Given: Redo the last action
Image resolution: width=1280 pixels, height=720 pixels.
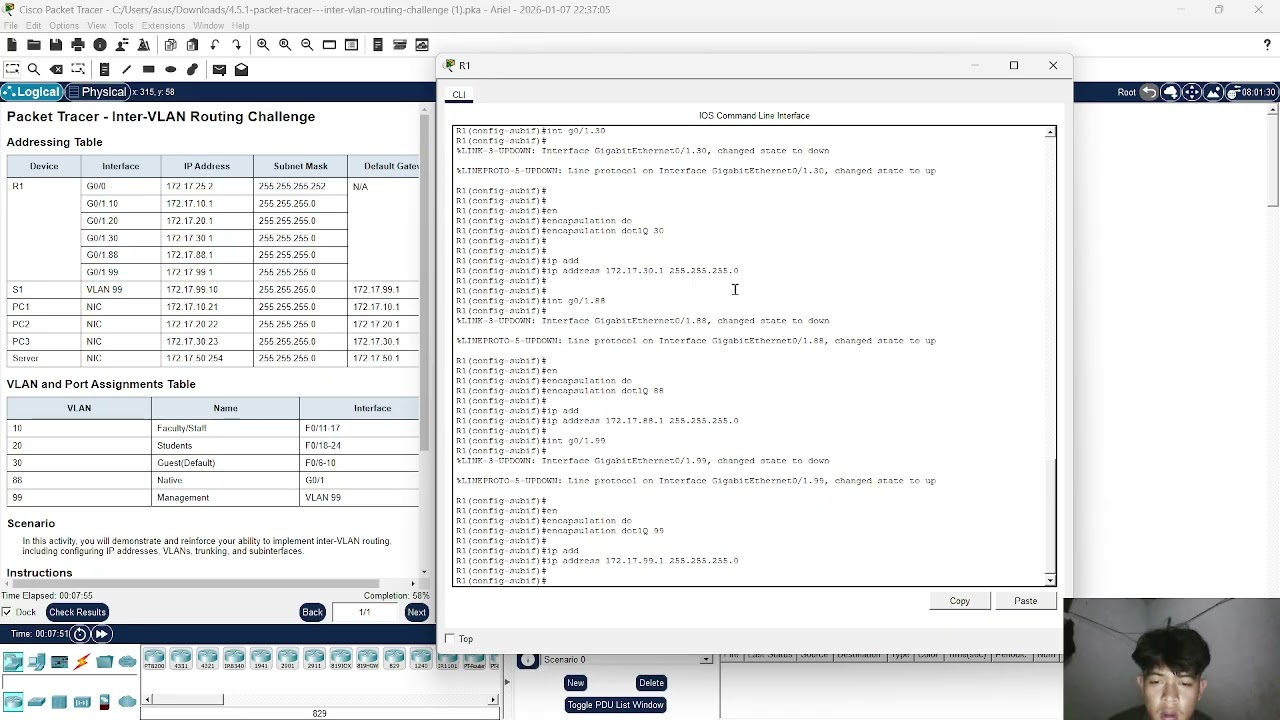Looking at the screenshot, I should point(236,45).
